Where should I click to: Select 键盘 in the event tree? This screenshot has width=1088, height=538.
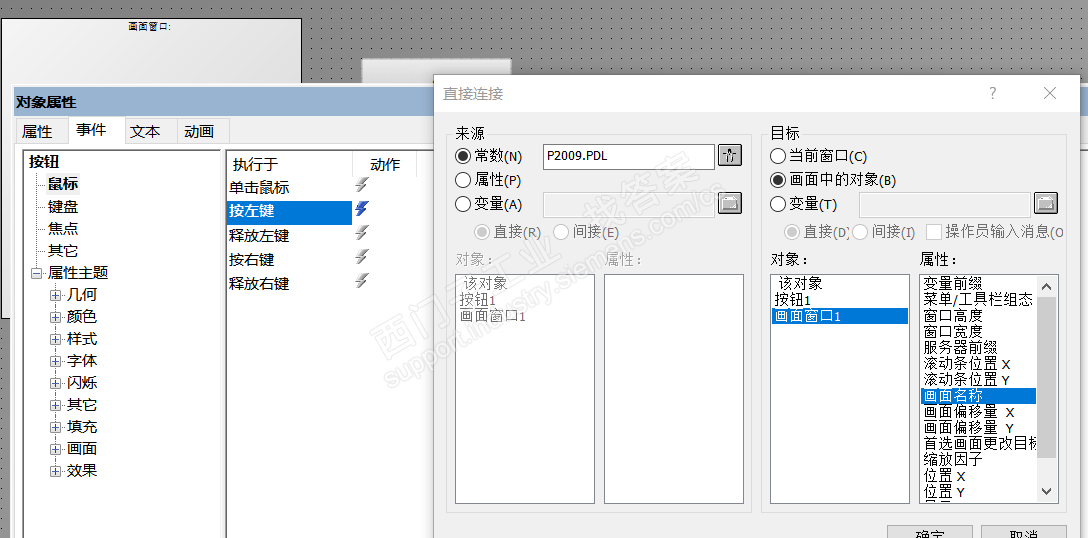[62, 206]
